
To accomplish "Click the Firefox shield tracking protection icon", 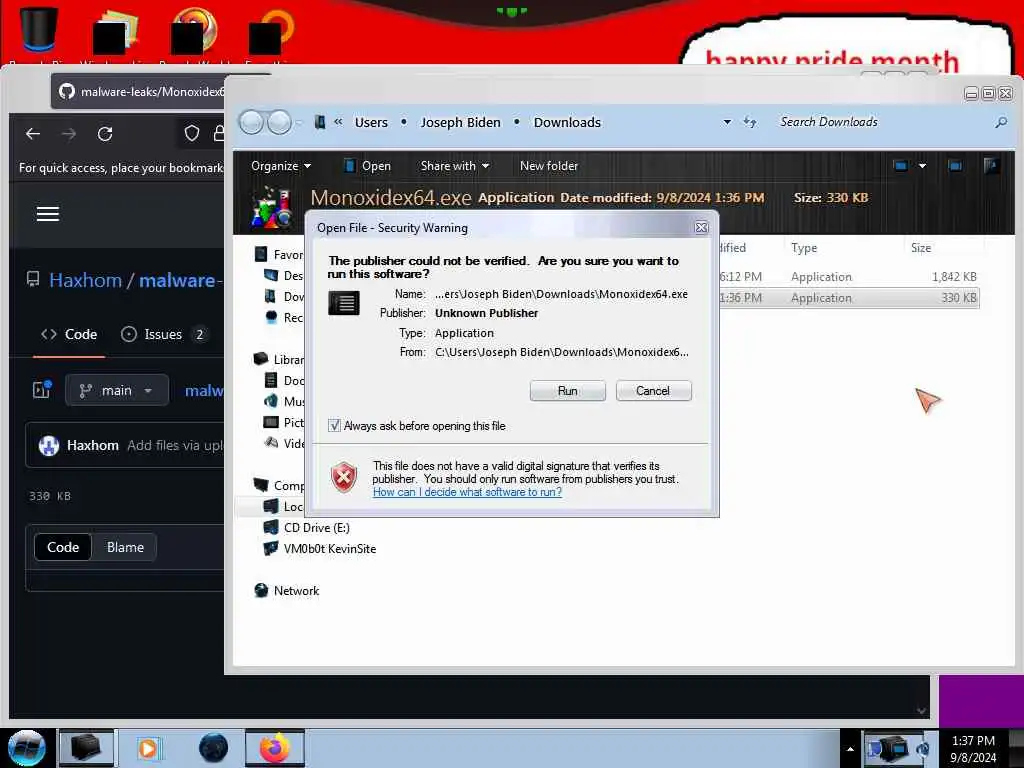I will pos(191,134).
